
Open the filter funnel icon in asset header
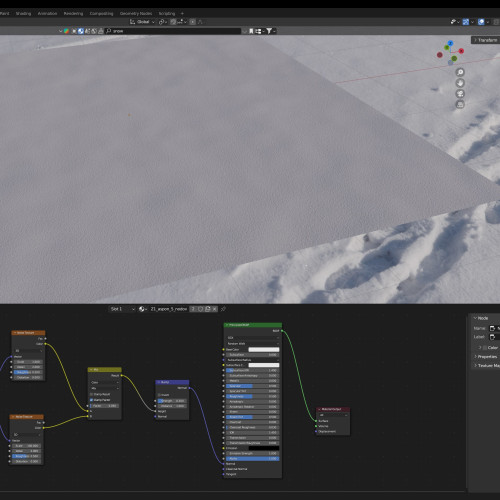point(271,31)
